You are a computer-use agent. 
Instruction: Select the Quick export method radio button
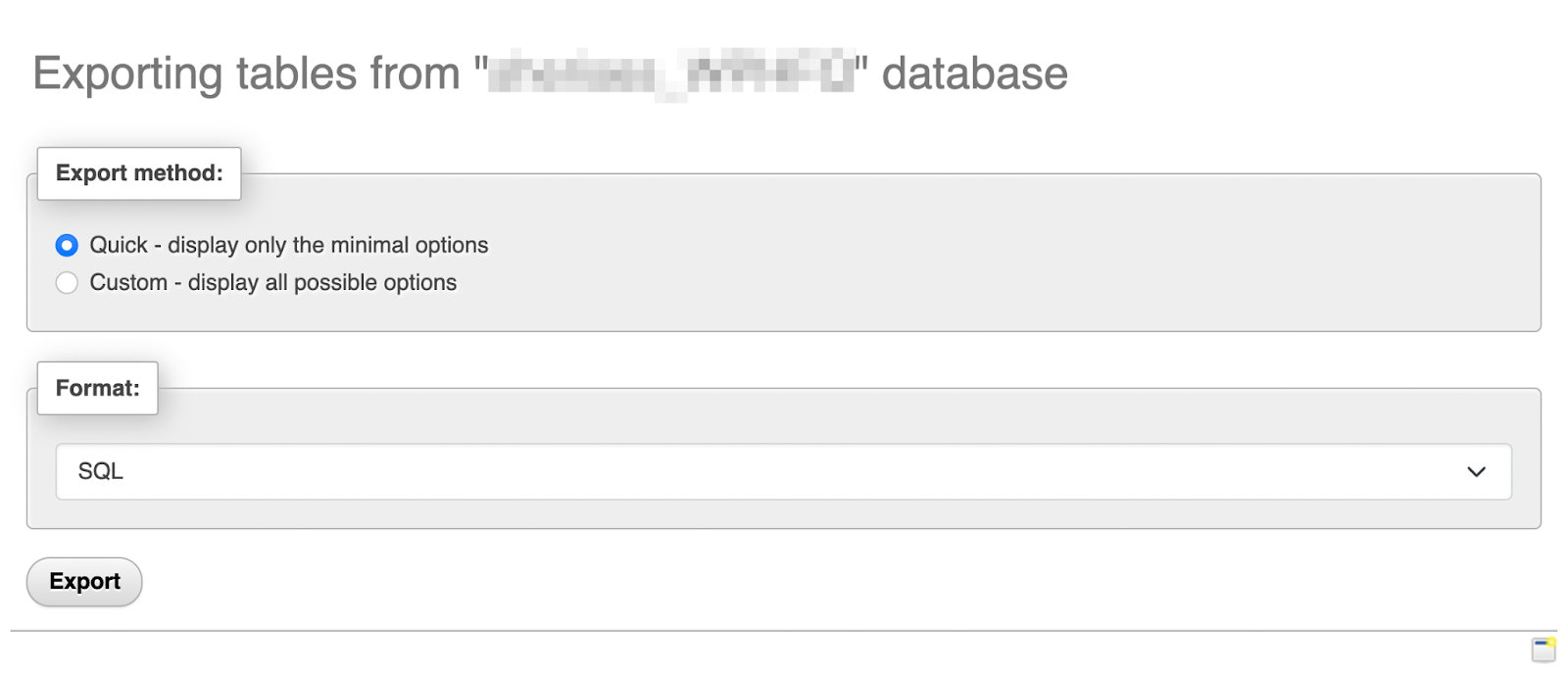(x=66, y=246)
